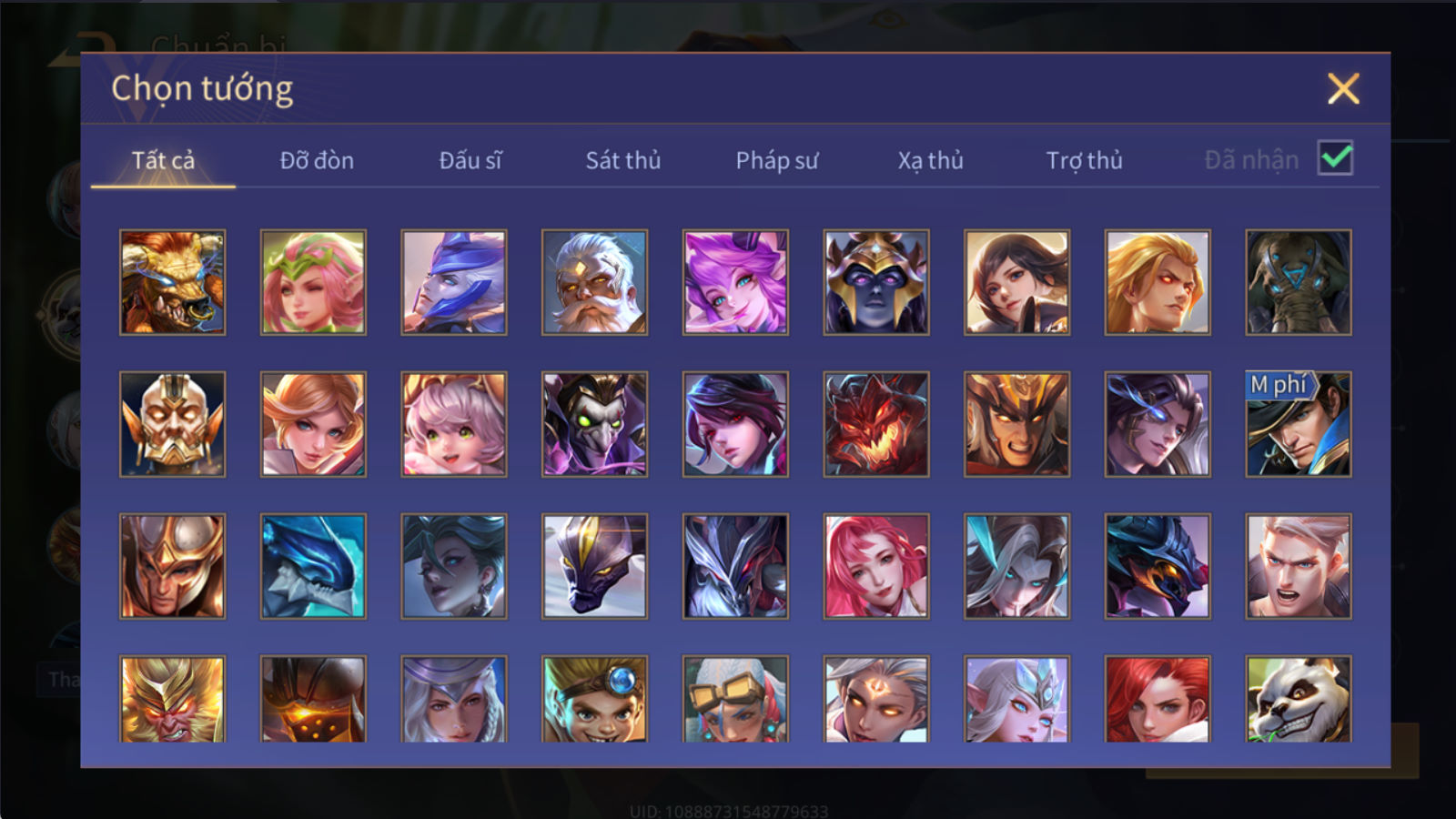The height and width of the screenshot is (819, 1456).
Task: Close the Chọn tướng dialog
Action: pyautogui.click(x=1343, y=88)
